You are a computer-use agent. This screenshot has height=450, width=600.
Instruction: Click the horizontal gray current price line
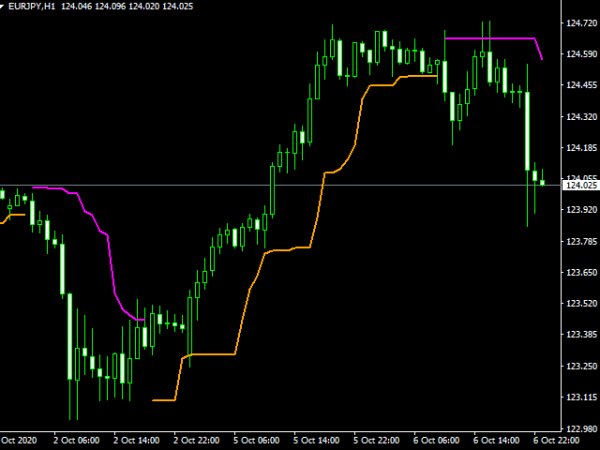click(300, 185)
